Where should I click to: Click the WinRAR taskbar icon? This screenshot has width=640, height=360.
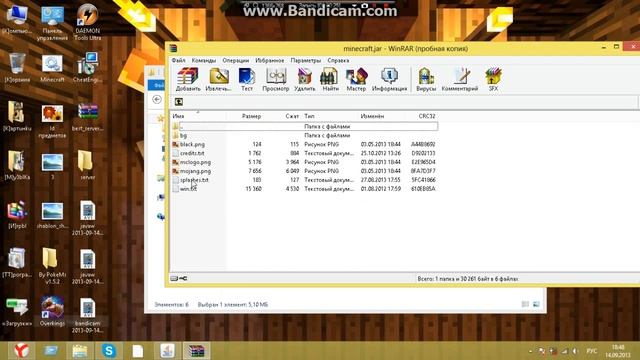pyautogui.click(x=196, y=351)
